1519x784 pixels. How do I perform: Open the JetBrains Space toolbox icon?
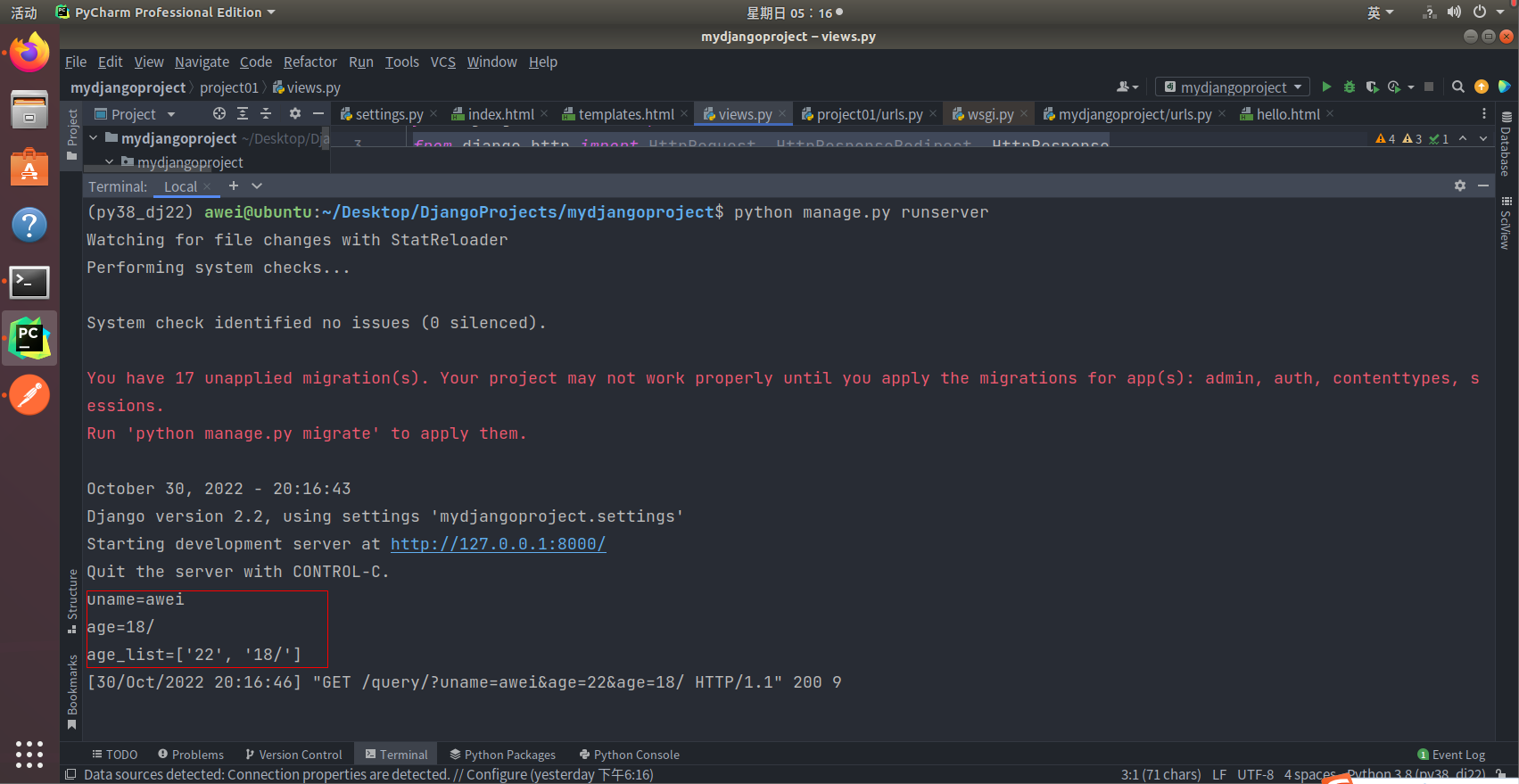(1505, 87)
